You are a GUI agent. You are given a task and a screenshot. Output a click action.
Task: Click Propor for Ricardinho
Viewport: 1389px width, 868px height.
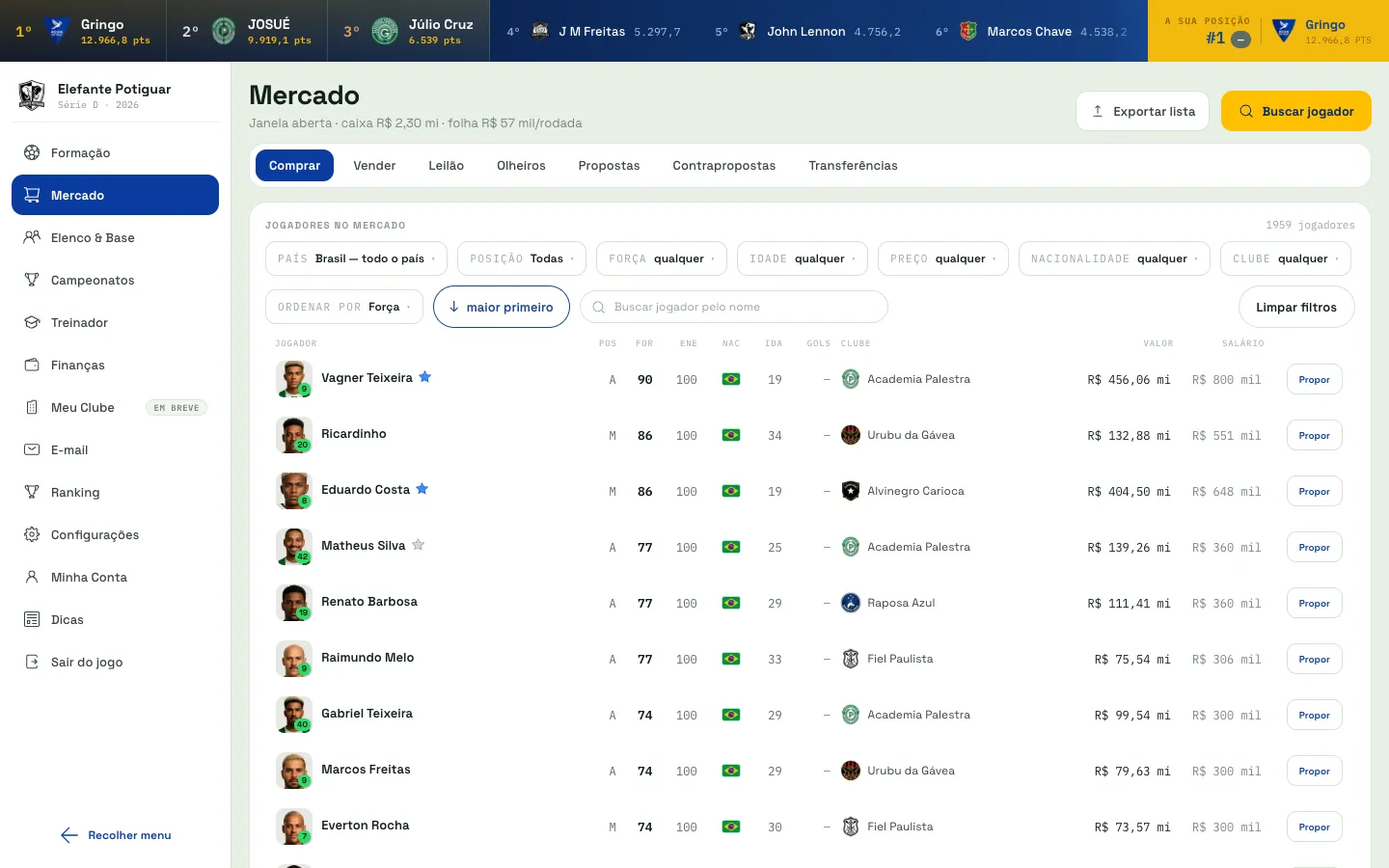[x=1315, y=435]
